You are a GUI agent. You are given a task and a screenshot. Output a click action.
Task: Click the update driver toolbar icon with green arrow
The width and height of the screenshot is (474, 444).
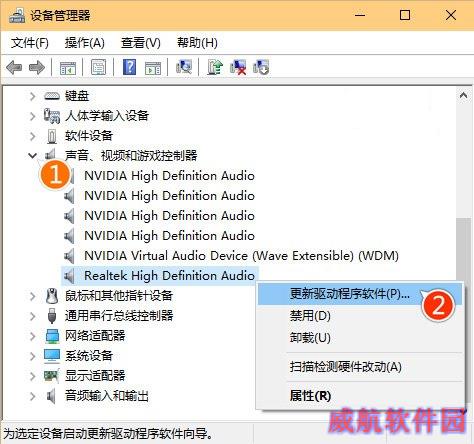(215, 67)
